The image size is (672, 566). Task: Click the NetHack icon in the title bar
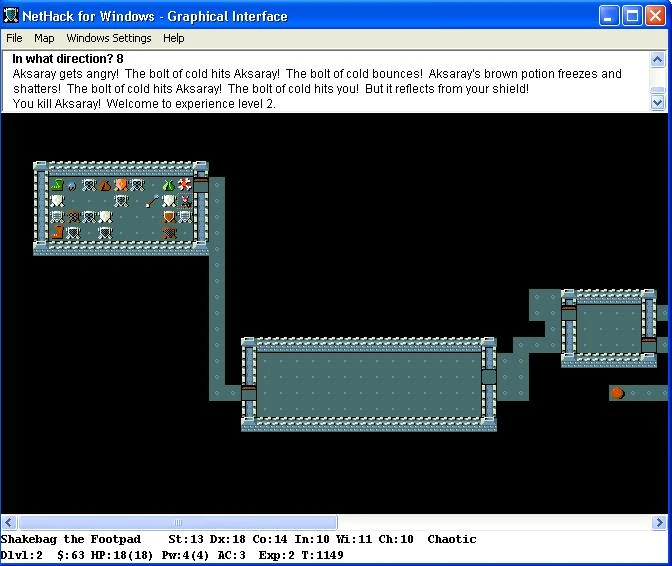(x=10, y=16)
